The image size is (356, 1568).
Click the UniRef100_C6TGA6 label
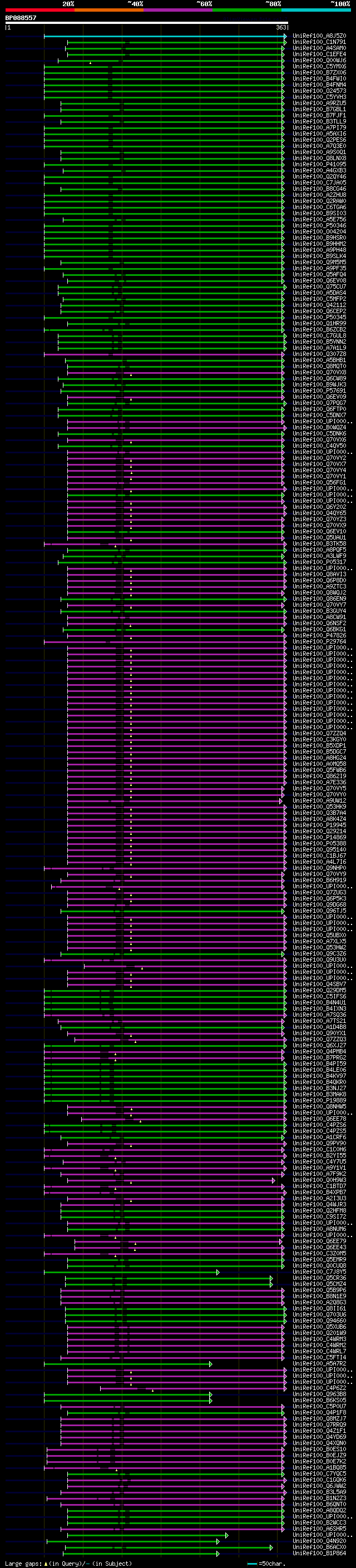[x=319, y=207]
